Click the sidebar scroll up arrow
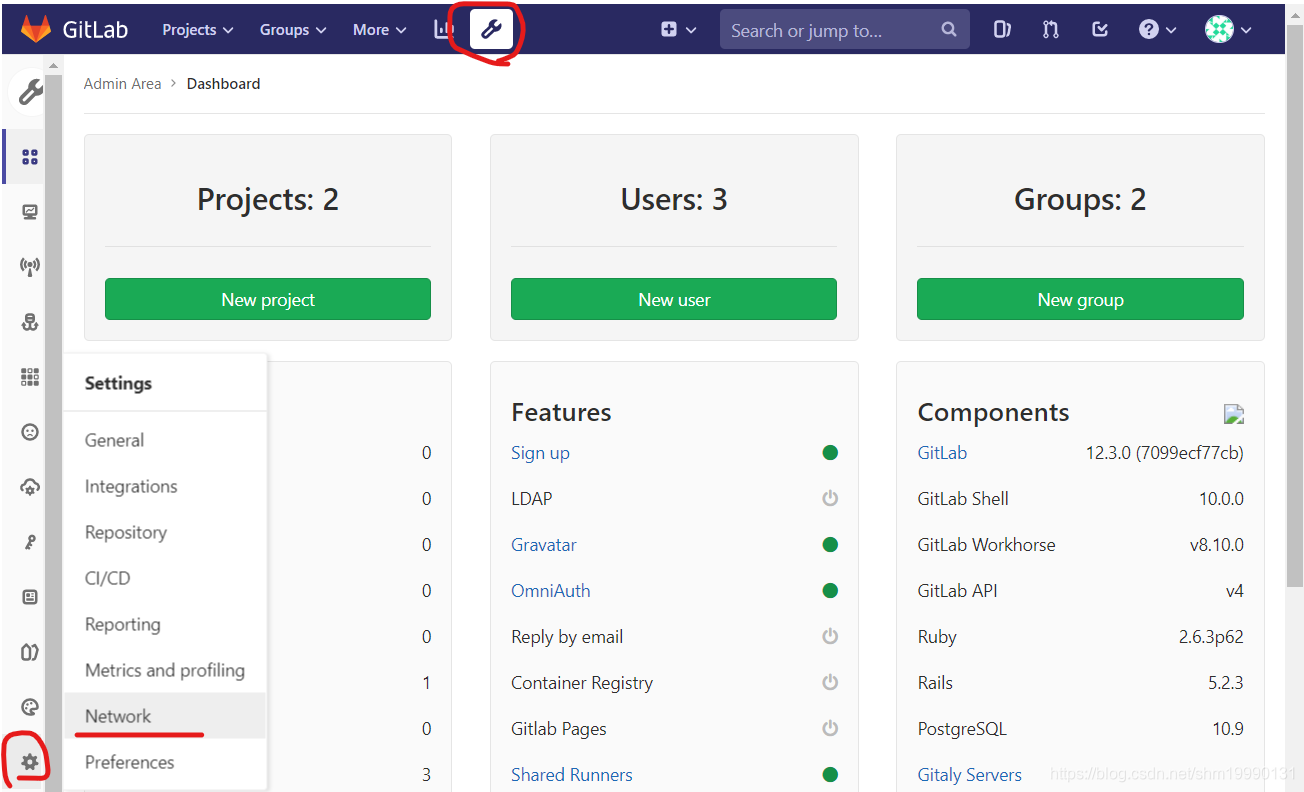The height and width of the screenshot is (792, 1304). pos(53,66)
